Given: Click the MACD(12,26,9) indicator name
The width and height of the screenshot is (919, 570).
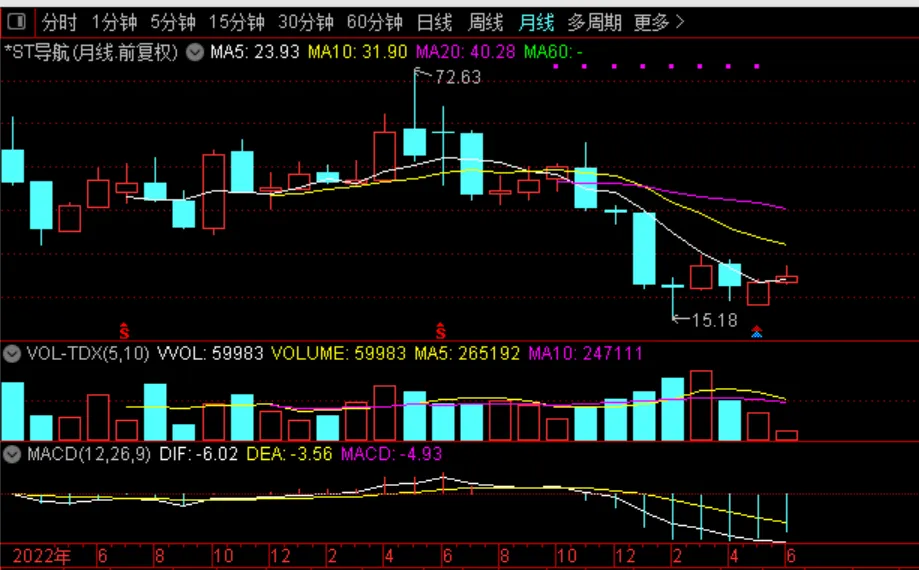Looking at the screenshot, I should (89, 454).
